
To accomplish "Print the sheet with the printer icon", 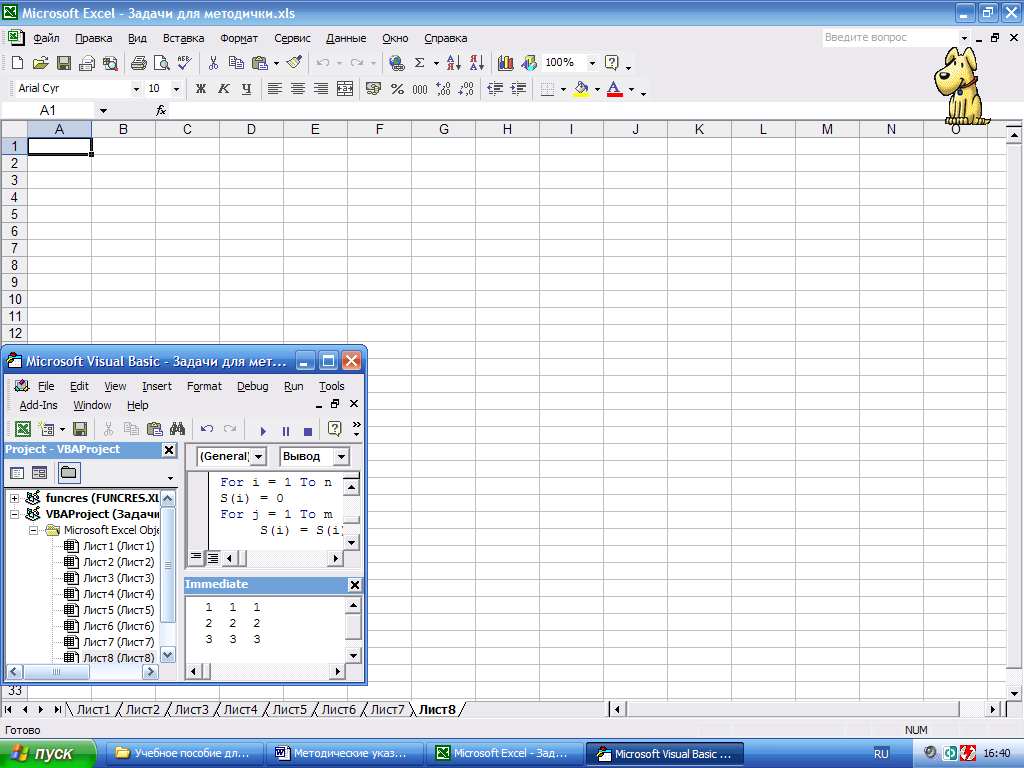I will click(138, 63).
